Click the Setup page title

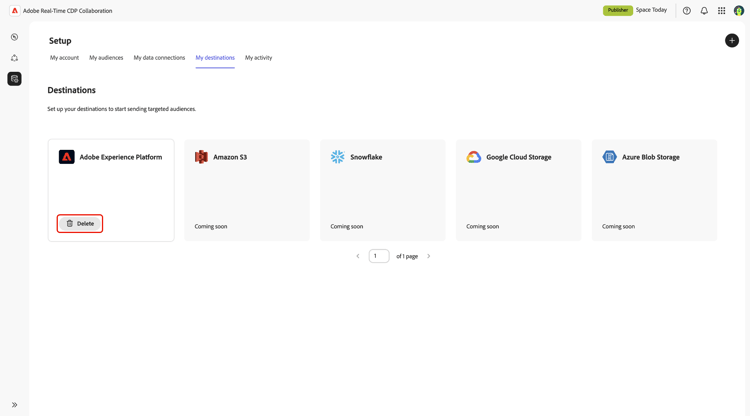(60, 41)
